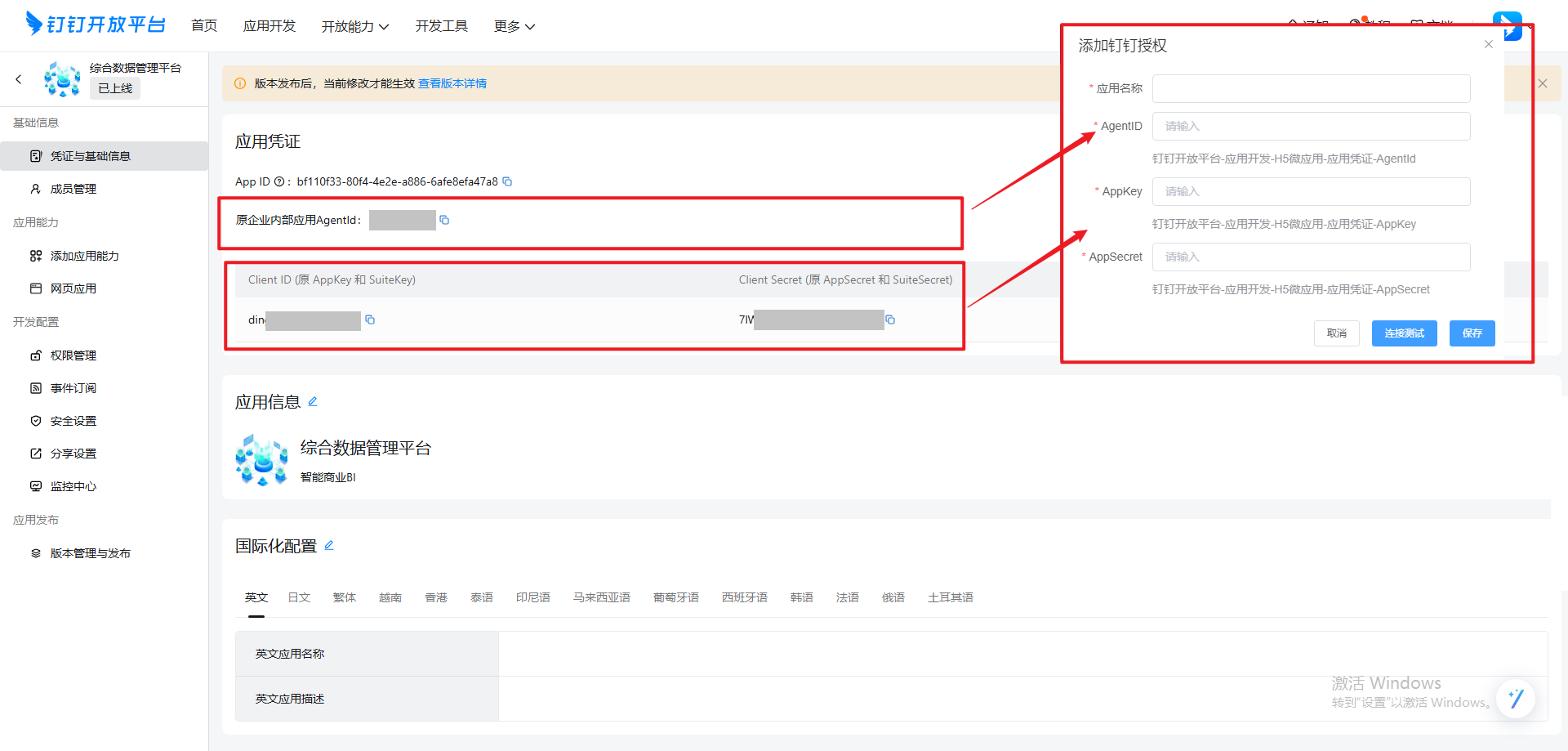Switch to the 英文 language tab

[256, 597]
